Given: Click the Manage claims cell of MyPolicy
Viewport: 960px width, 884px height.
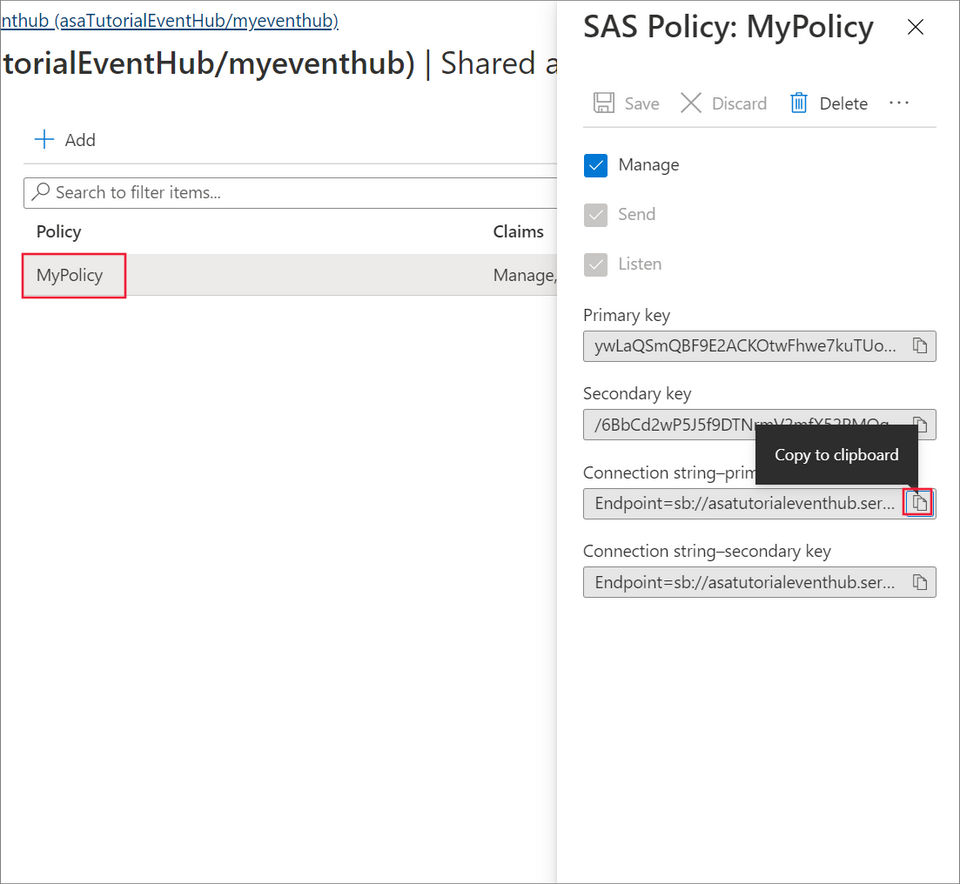Looking at the screenshot, I should pyautogui.click(x=525, y=275).
